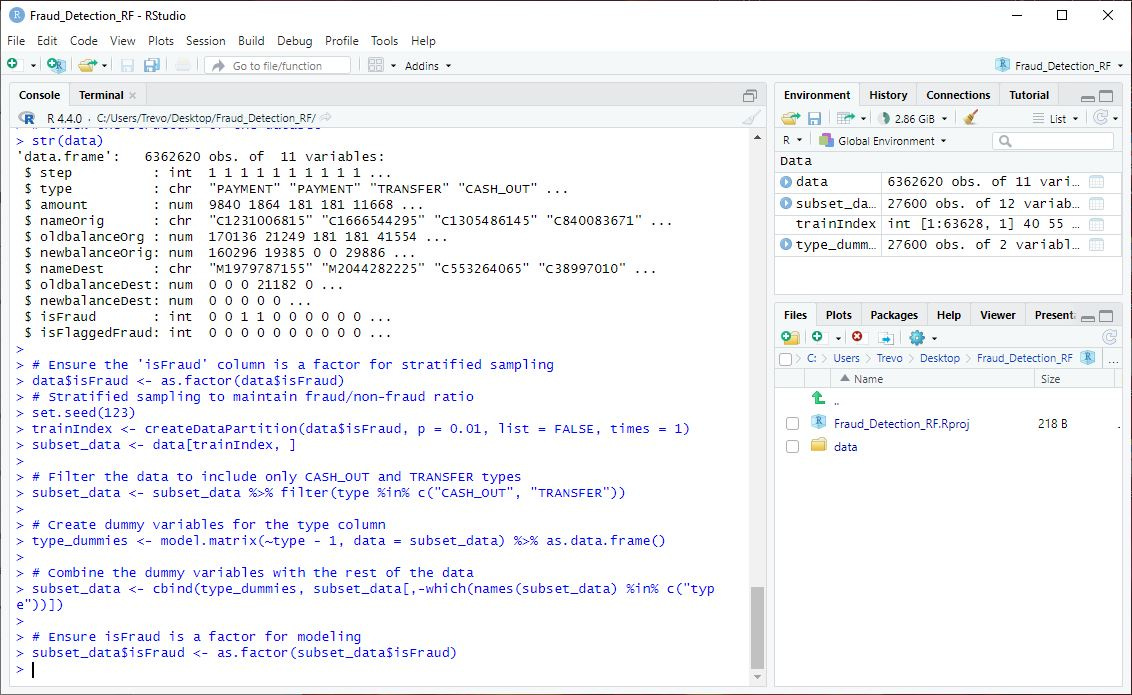Maximize the Files pane
The height and width of the screenshot is (695, 1132).
pyautogui.click(x=1106, y=316)
